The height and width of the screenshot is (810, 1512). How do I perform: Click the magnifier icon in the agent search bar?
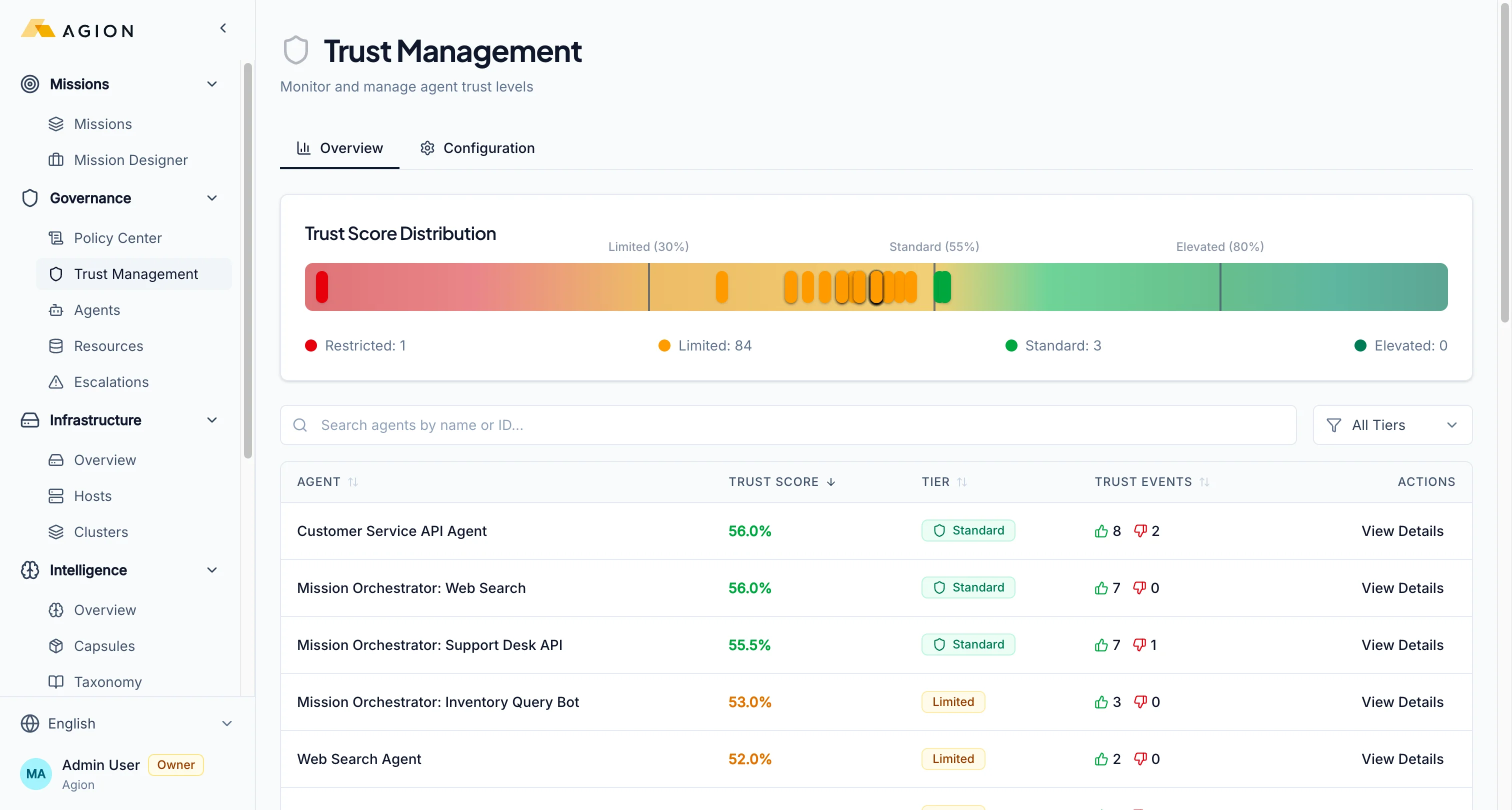point(300,425)
